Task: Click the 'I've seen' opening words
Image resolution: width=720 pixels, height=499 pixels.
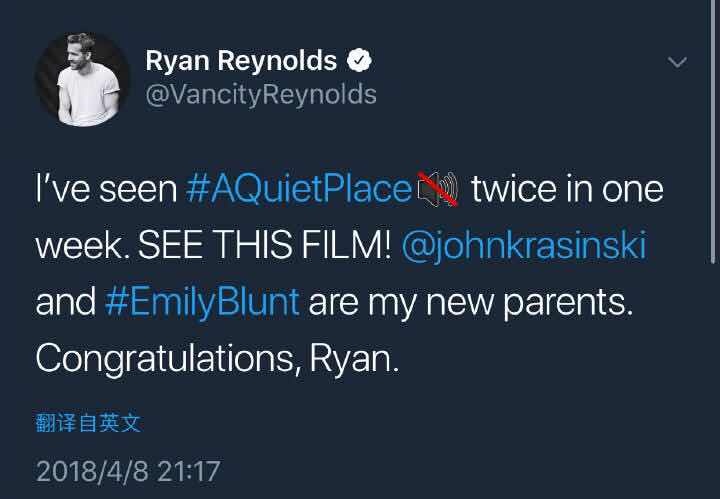Action: [106, 189]
